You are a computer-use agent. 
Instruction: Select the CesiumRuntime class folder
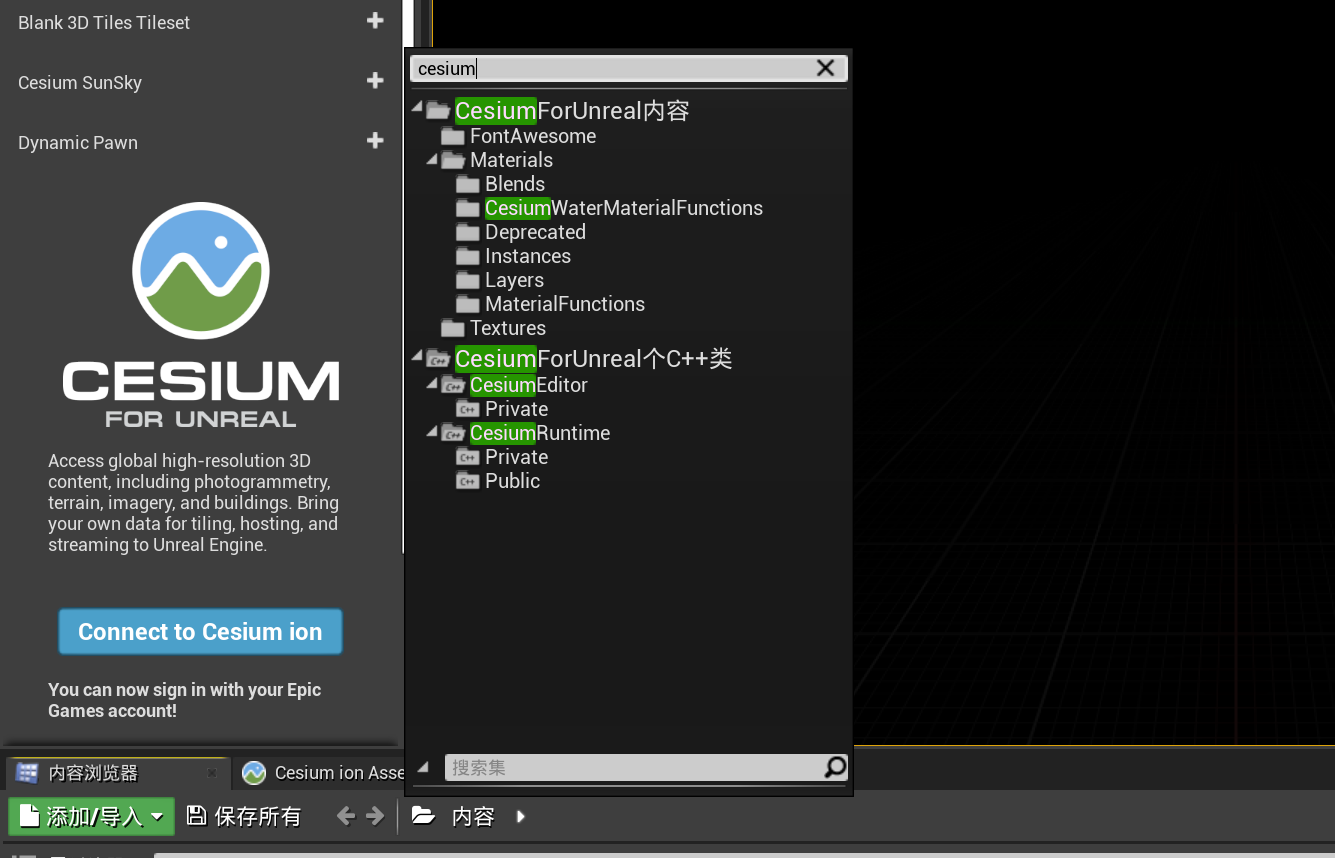coord(539,433)
